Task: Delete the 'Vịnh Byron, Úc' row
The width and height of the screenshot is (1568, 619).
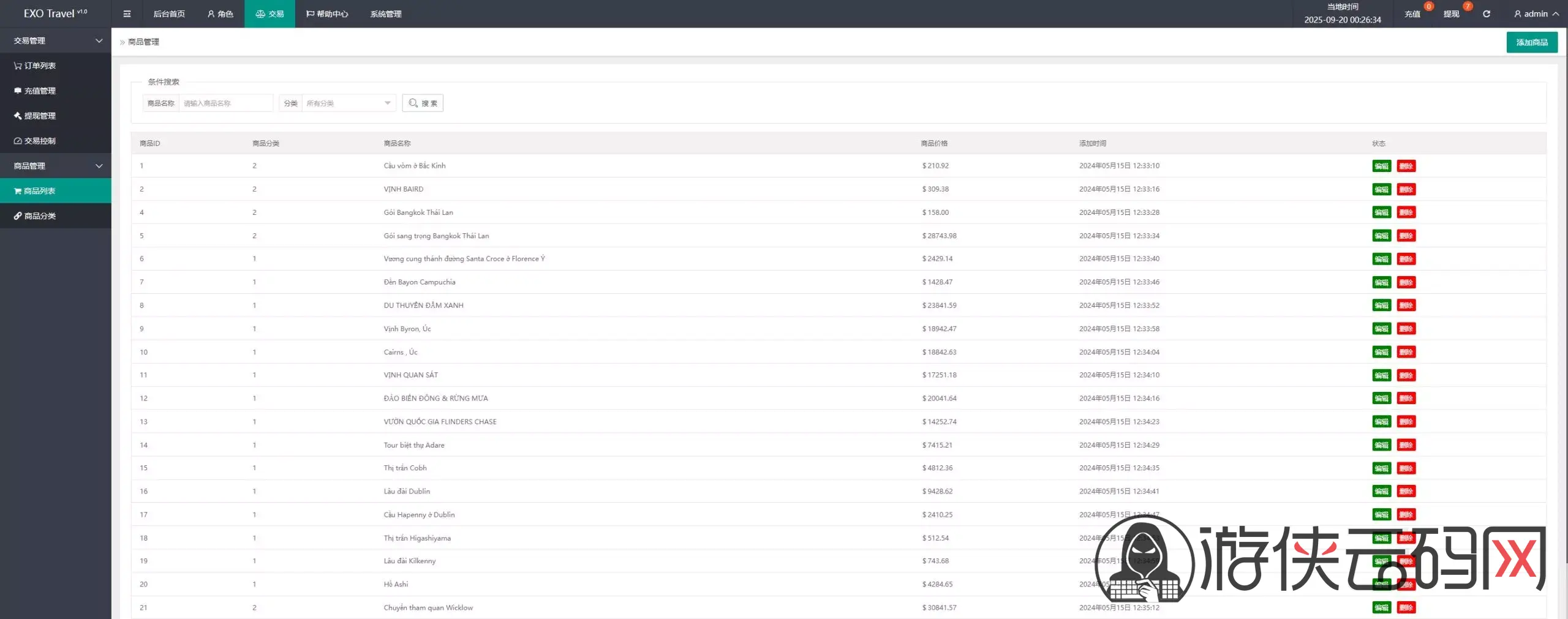Action: point(1406,329)
